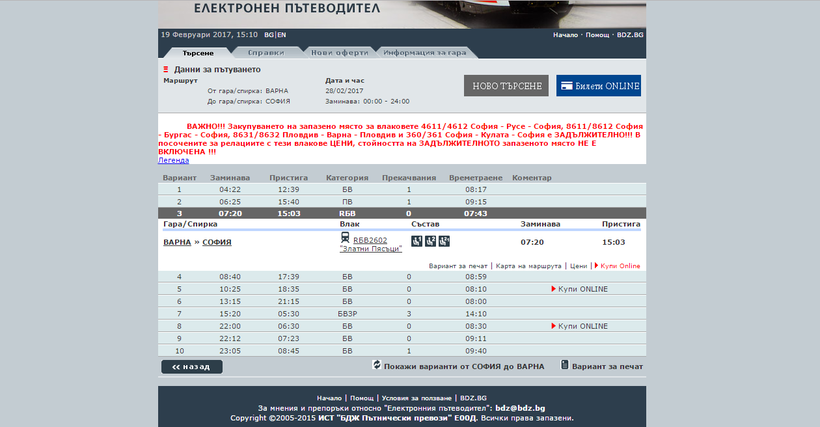Click the first train composition icon
This screenshot has height=427, width=820.
[417, 241]
